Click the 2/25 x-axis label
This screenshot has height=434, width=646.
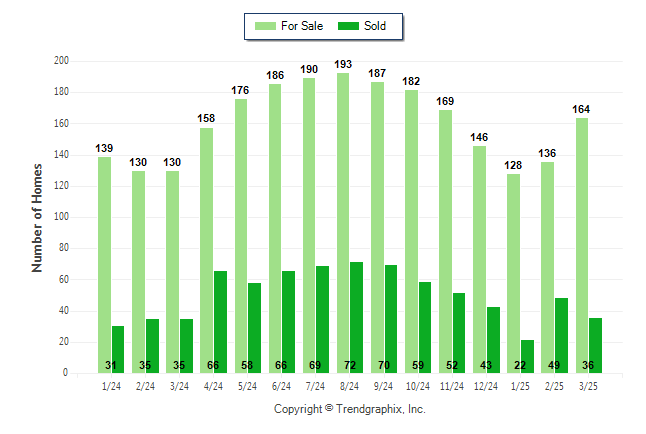click(x=554, y=386)
